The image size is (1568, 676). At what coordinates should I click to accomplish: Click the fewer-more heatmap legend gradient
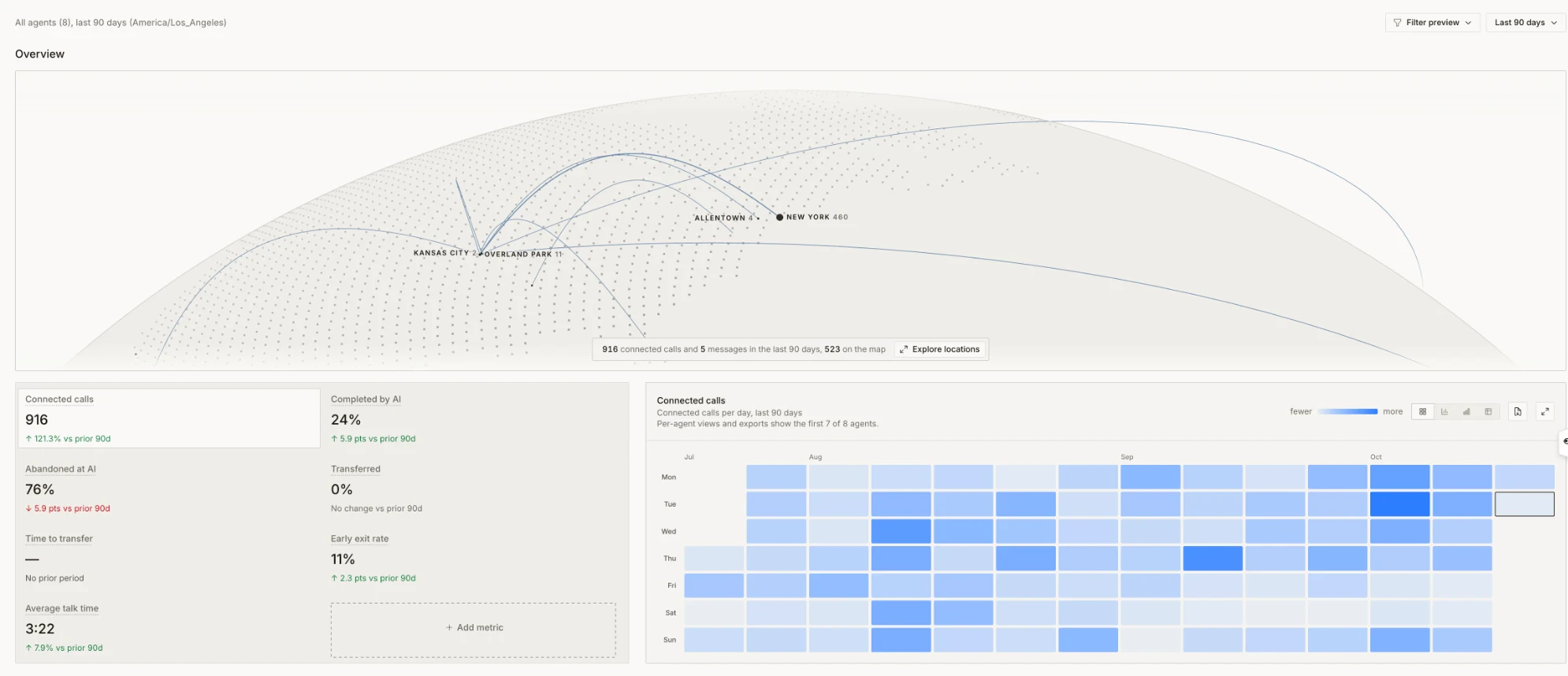coord(1347,411)
